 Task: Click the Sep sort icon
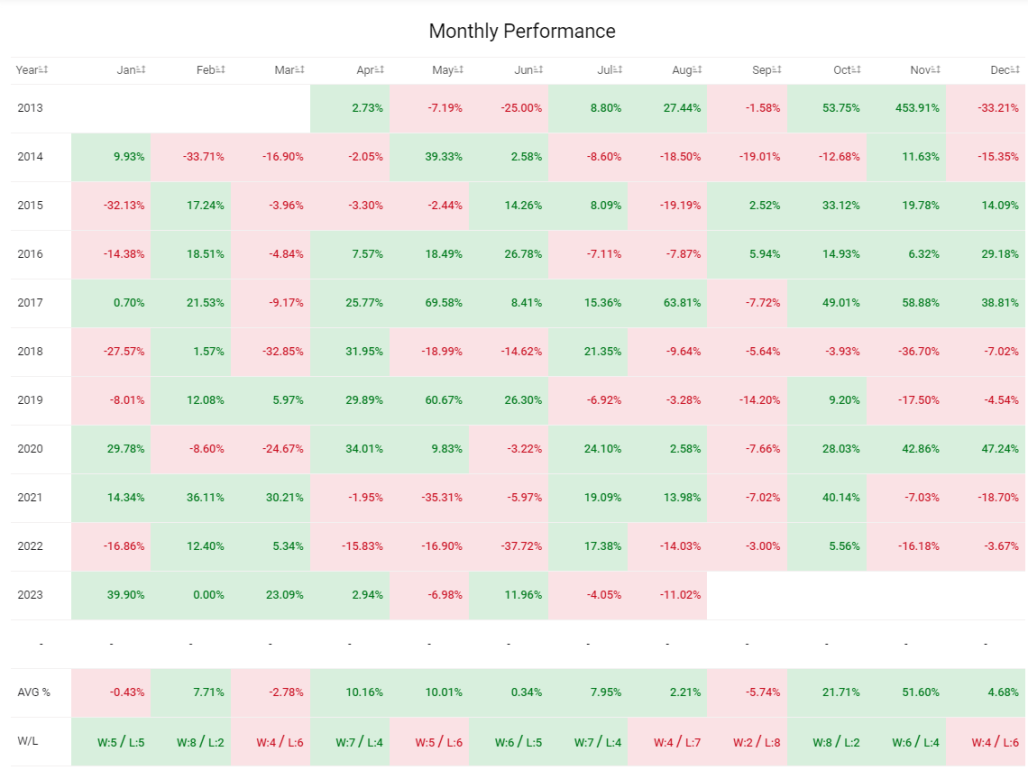click(x=776, y=70)
